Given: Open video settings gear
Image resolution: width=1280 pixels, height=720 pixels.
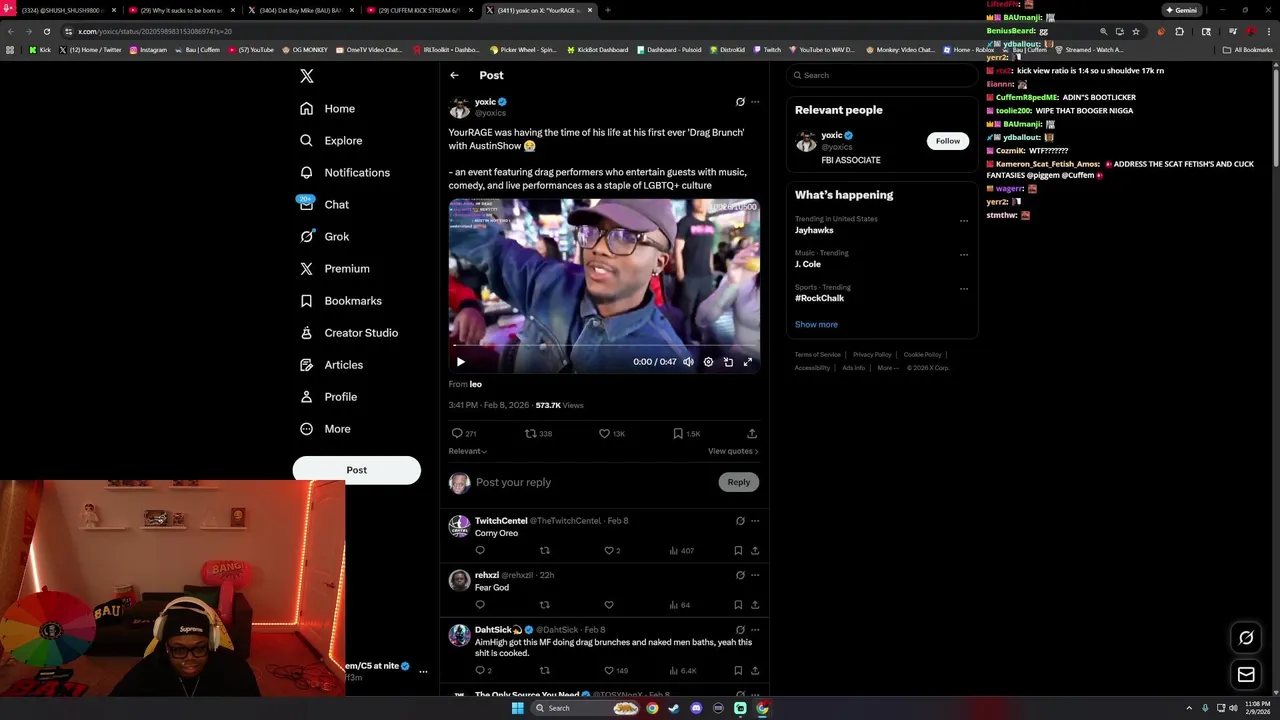Looking at the screenshot, I should pos(708,362).
